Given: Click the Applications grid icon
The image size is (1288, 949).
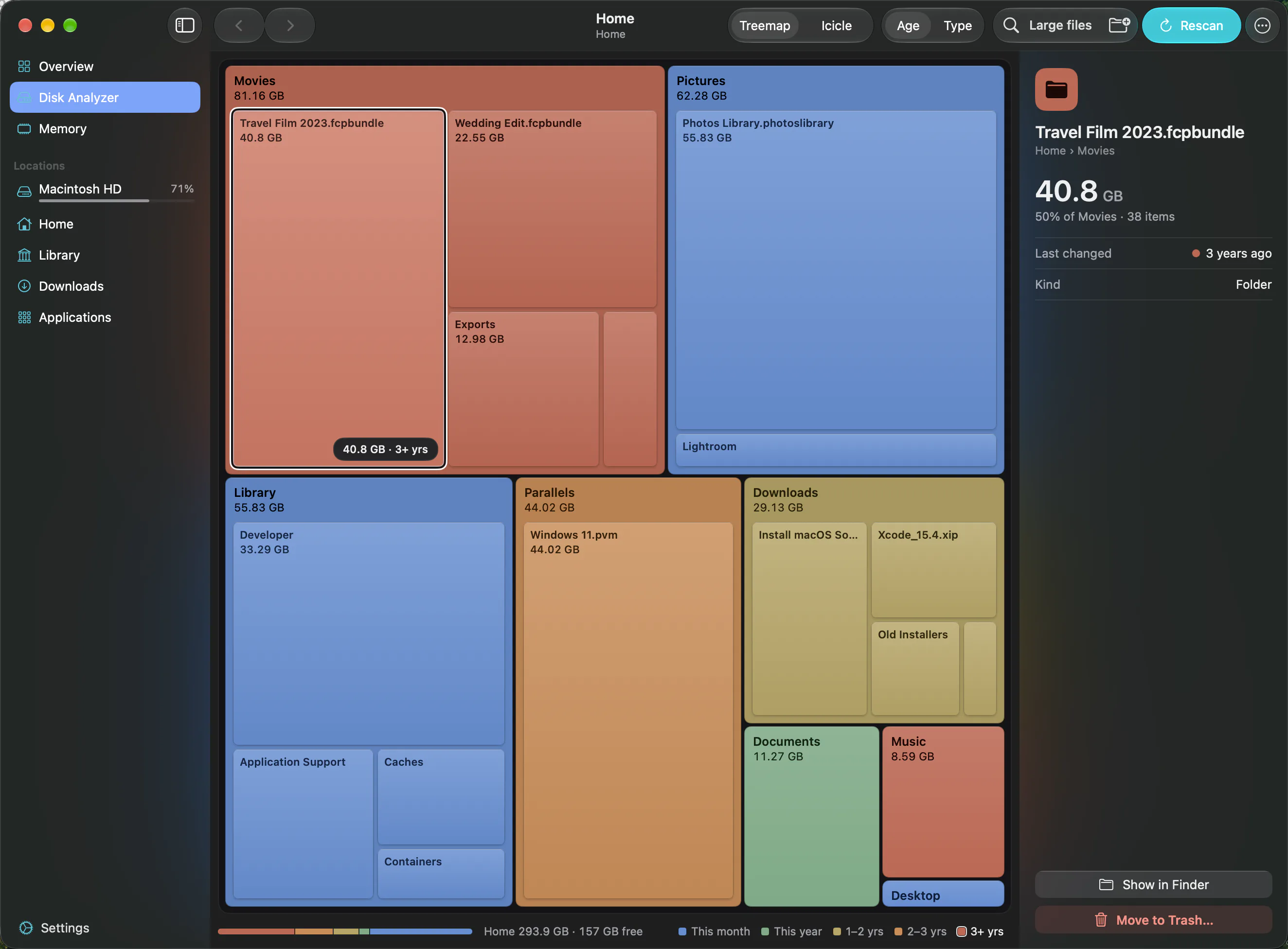Looking at the screenshot, I should pos(24,317).
